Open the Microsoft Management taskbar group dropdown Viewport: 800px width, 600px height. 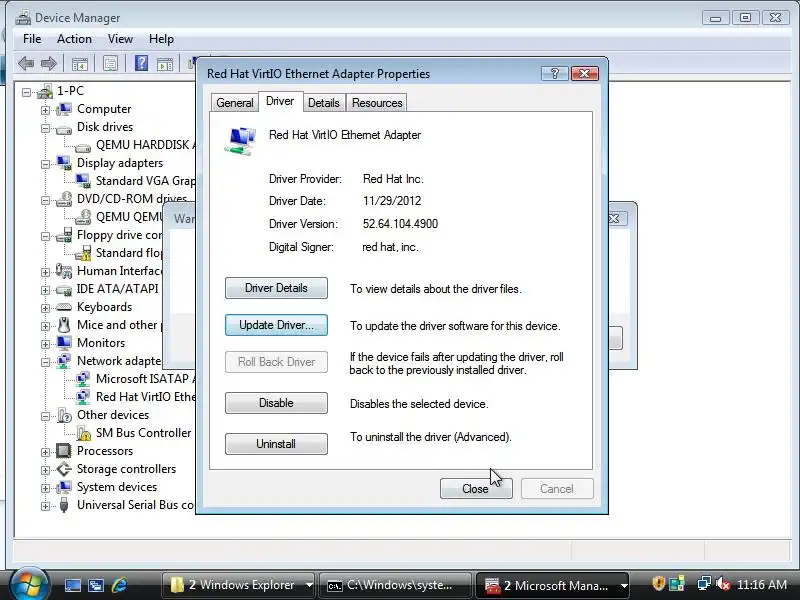point(623,585)
